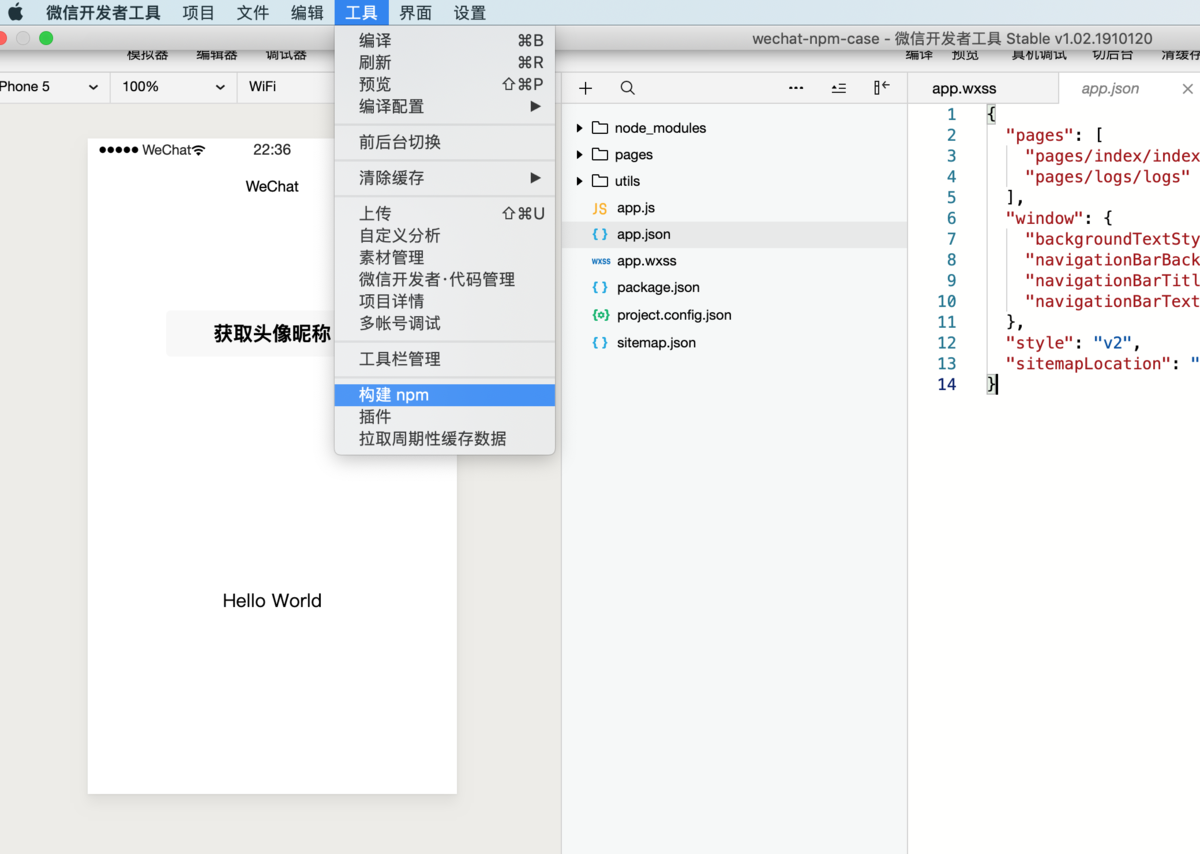
Task: Expand the node_modules folder arrow
Action: (579, 128)
